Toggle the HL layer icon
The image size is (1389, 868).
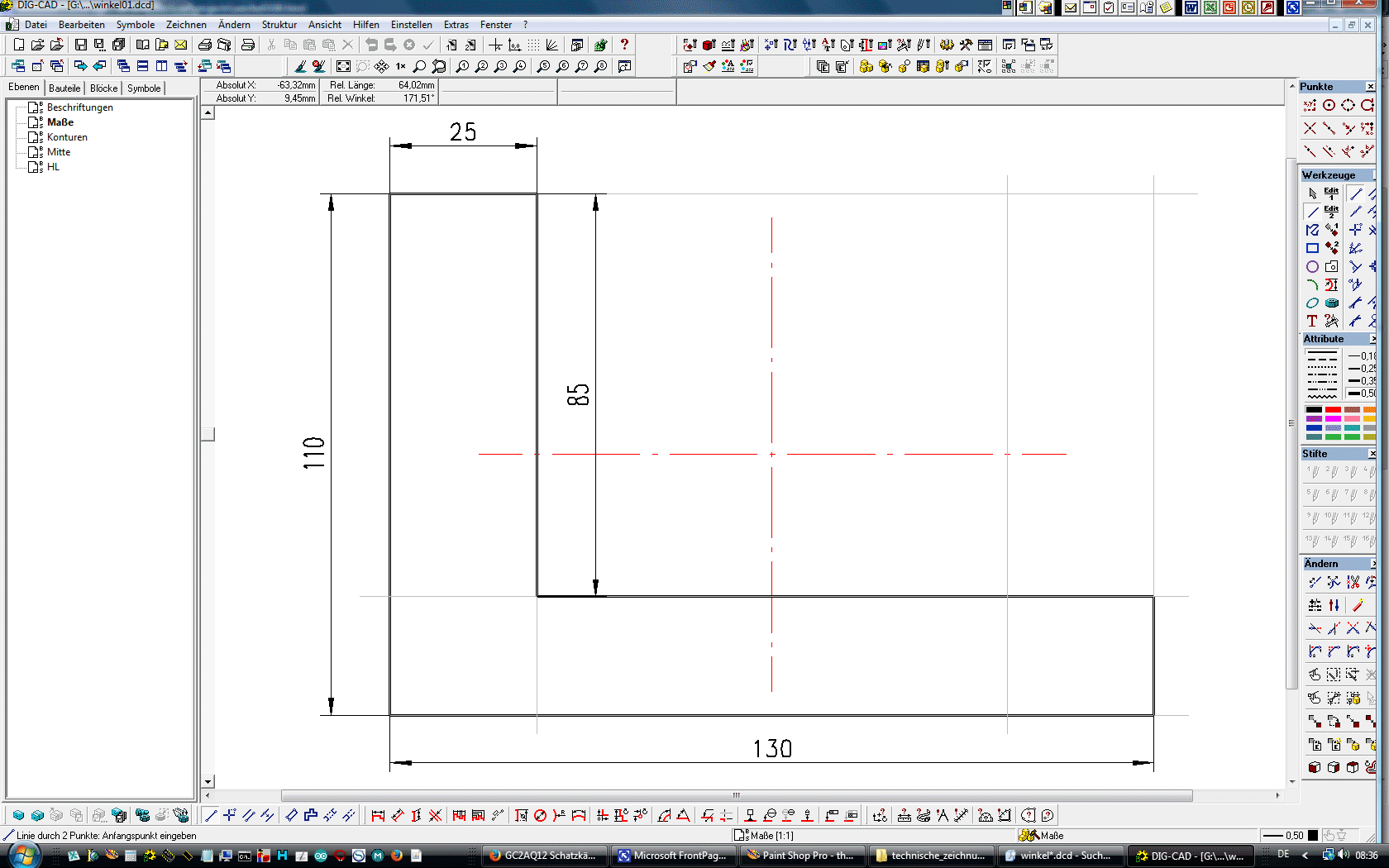pos(35,167)
